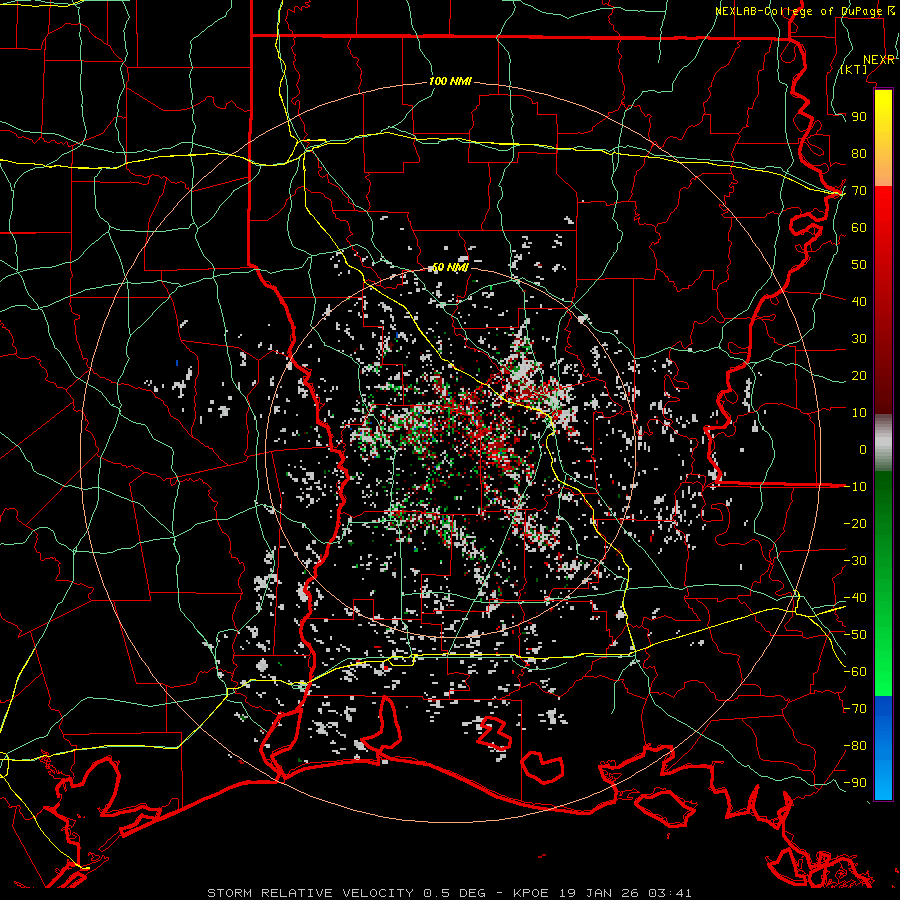Click the -10 value on the velocity scale
The height and width of the screenshot is (900, 900).
tap(855, 487)
